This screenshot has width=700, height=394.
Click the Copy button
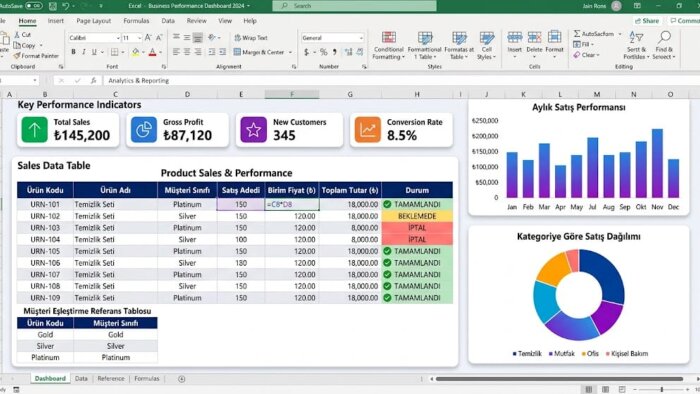click(x=25, y=45)
